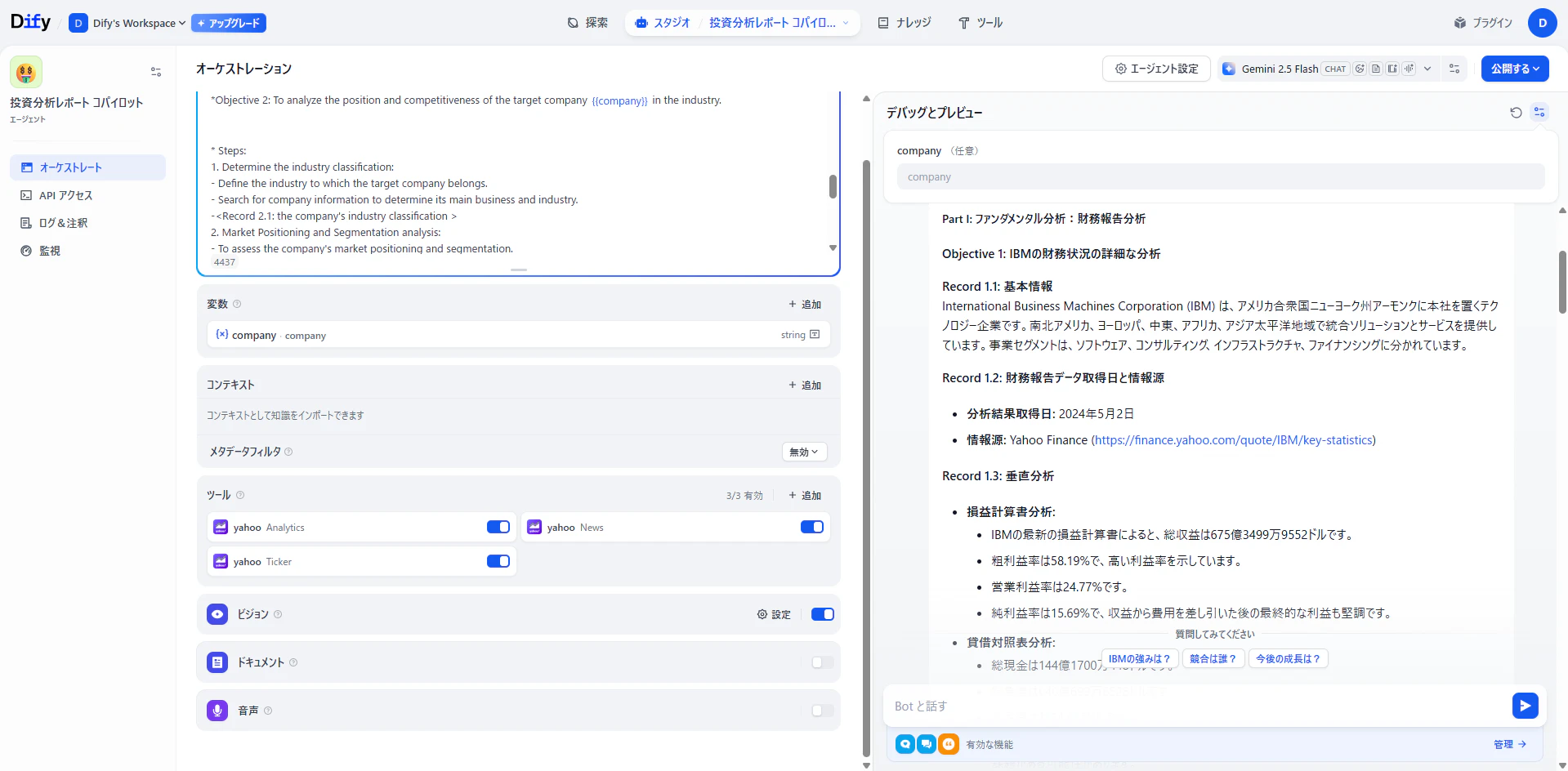The image size is (1568, 771).
Task: Open the Yahoo Finance IBM key-statistics link
Action: tap(1233, 439)
